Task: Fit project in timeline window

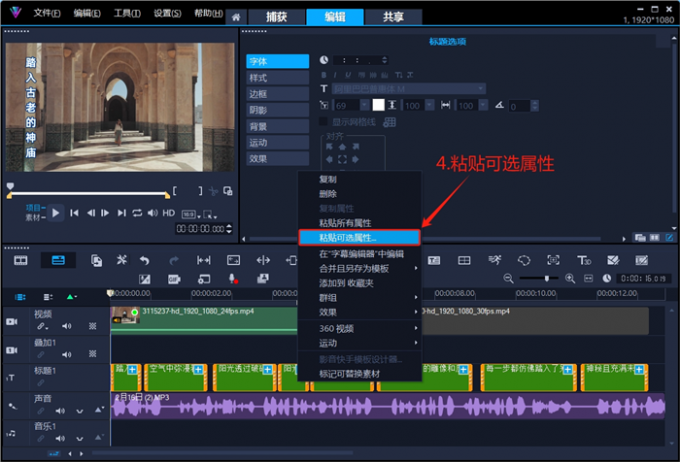Action: [588, 279]
